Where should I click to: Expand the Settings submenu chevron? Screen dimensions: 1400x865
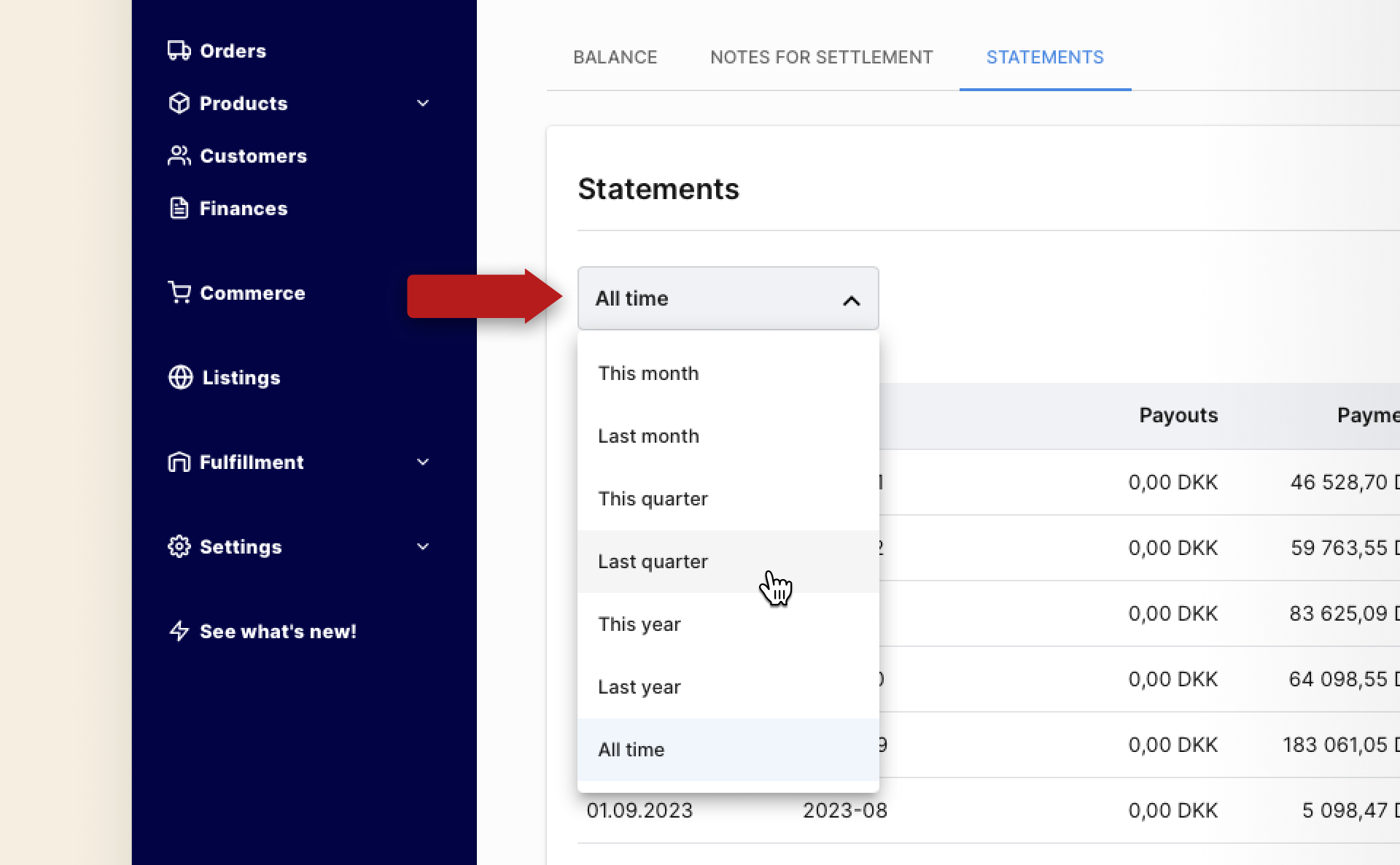pos(423,546)
